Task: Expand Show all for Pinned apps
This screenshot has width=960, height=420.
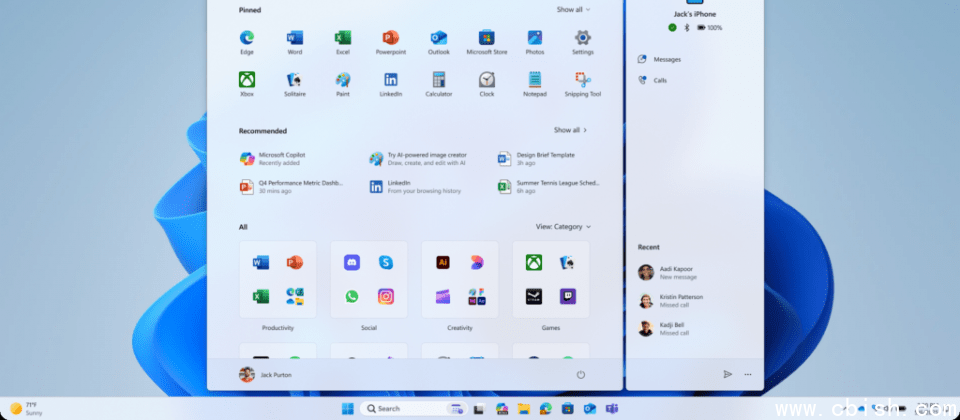Action: 573,10
